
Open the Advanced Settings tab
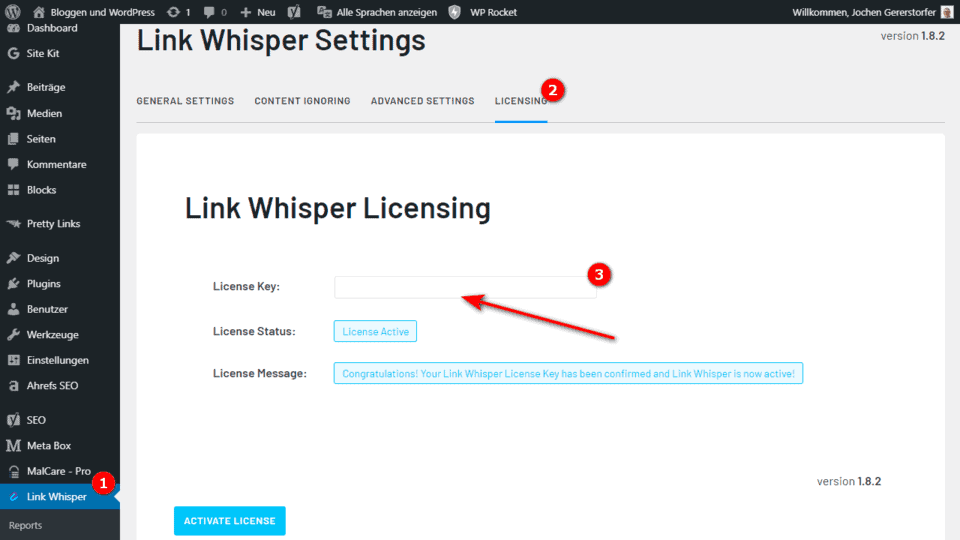click(422, 101)
